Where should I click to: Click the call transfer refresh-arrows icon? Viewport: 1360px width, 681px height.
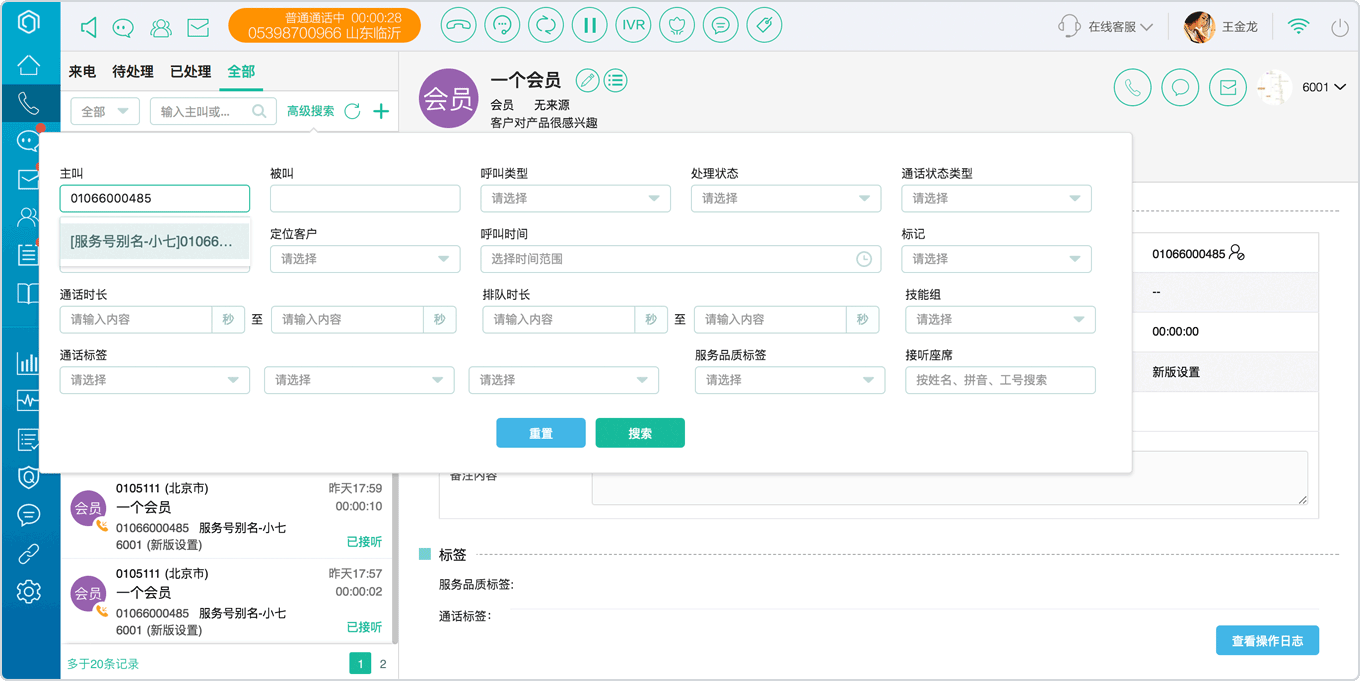(x=546, y=26)
